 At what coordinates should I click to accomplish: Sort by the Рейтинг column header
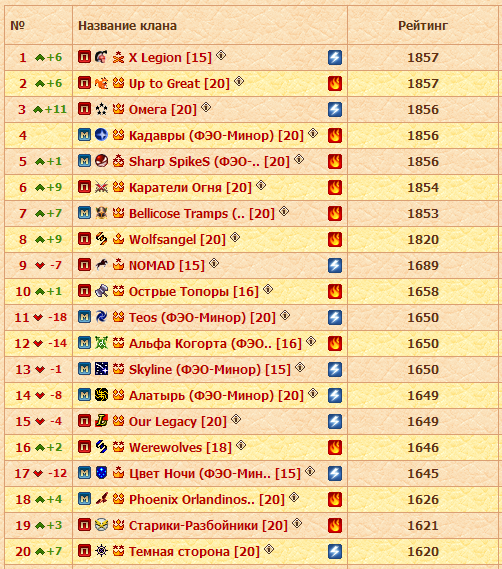coord(423,26)
